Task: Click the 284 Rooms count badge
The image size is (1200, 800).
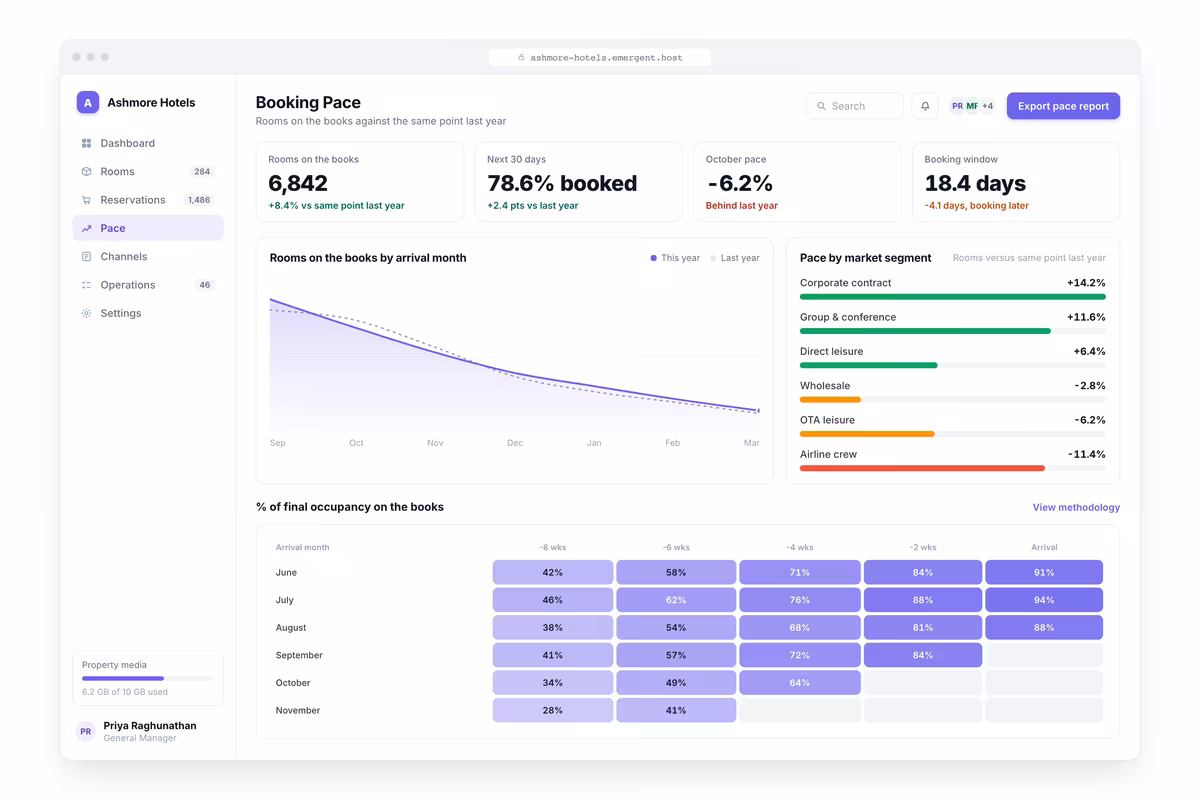Action: [202, 172]
